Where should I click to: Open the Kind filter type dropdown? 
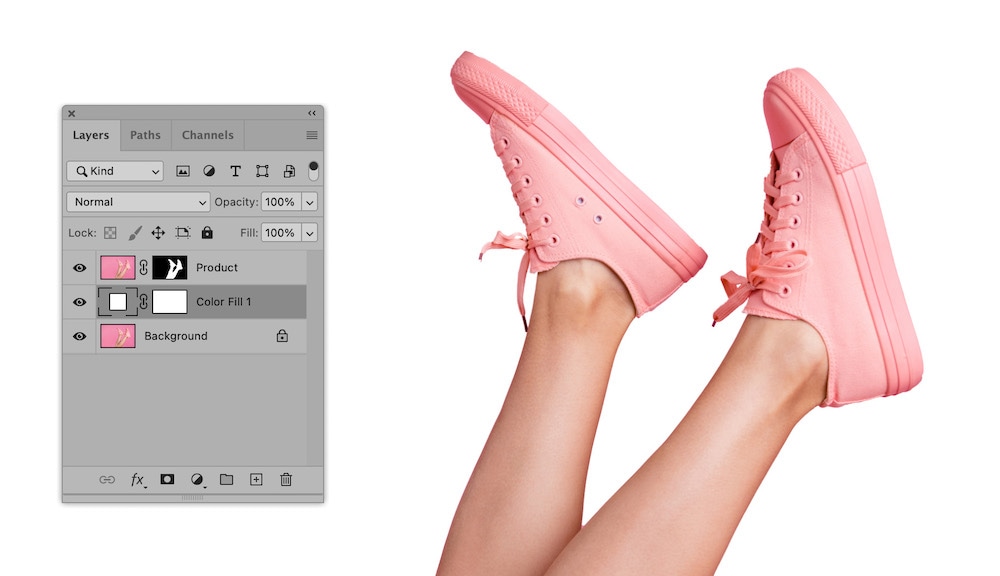tap(114, 171)
